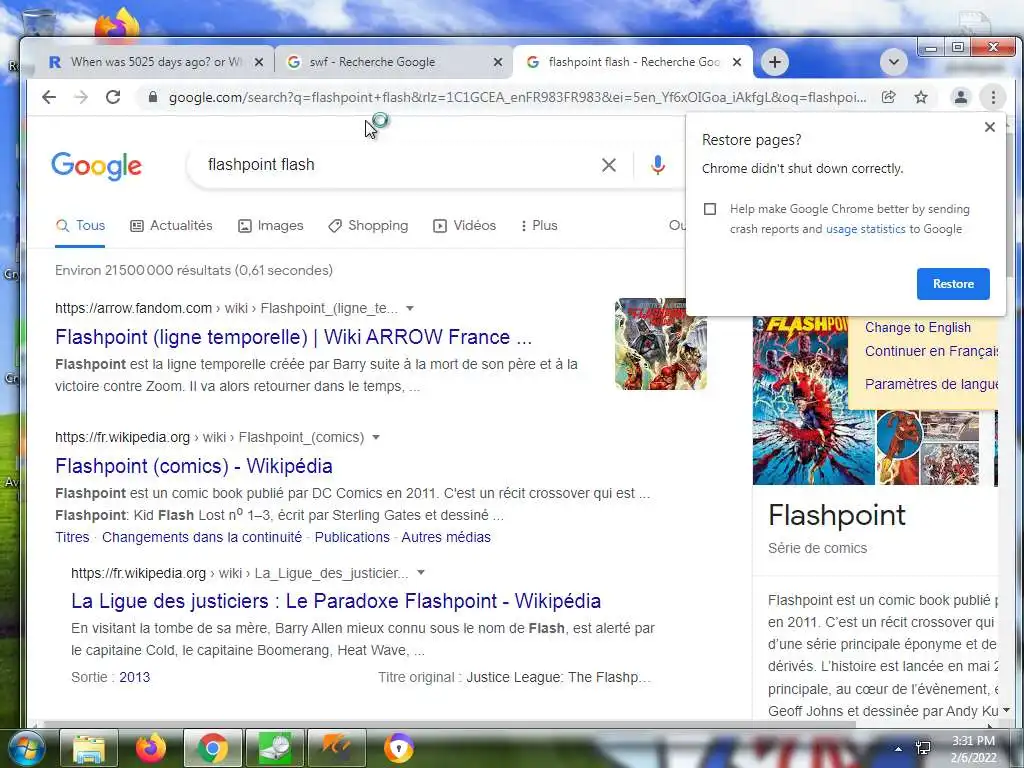Click the Flashpoint Paradox result thumbnail
The image size is (1024, 768).
click(x=660, y=344)
